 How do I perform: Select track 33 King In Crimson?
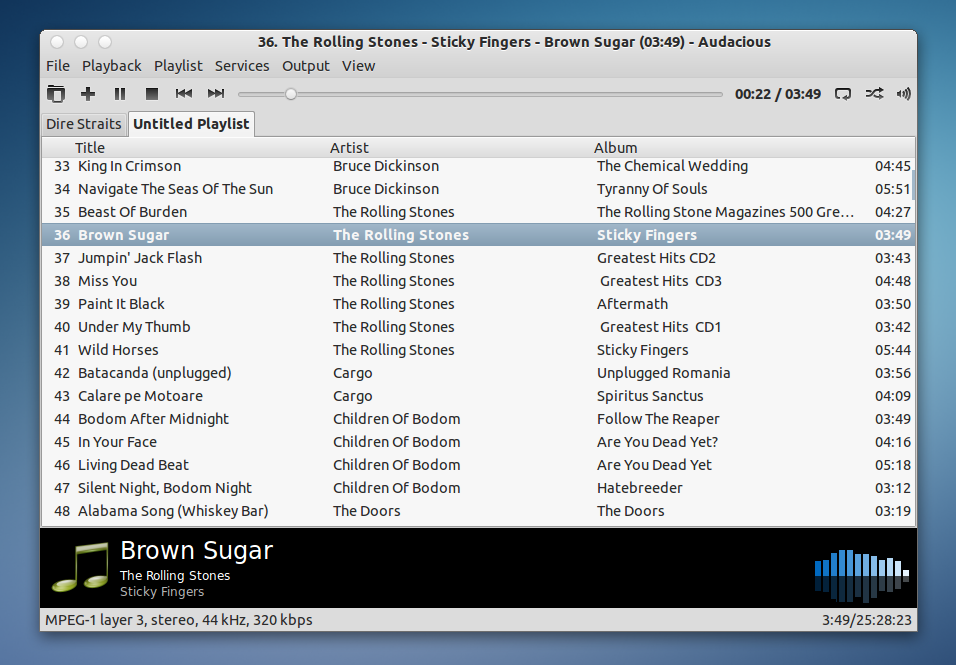tap(479, 166)
